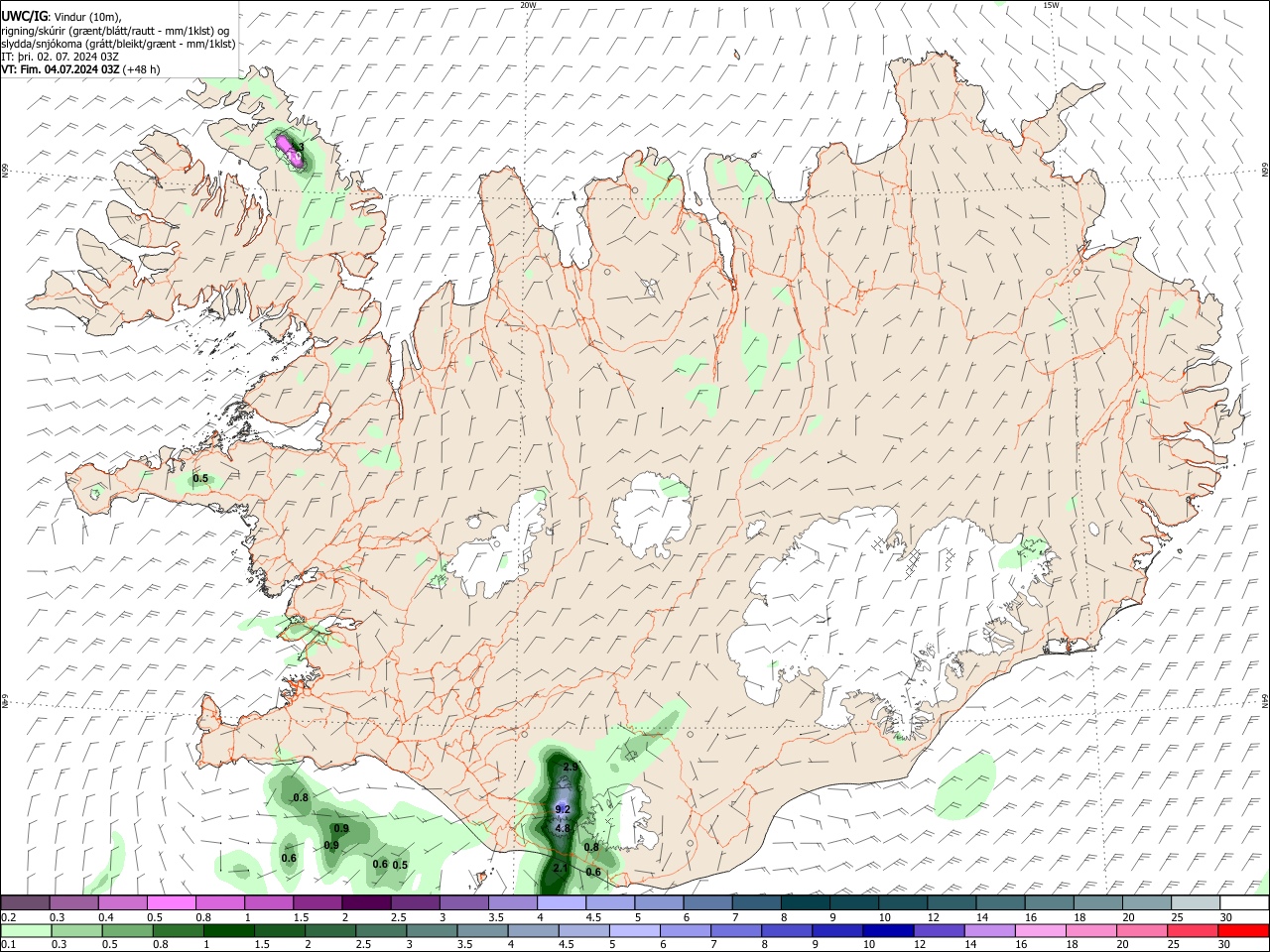Click the 1.0 value on the pink snow patch
The image size is (1270, 952).
(294, 157)
